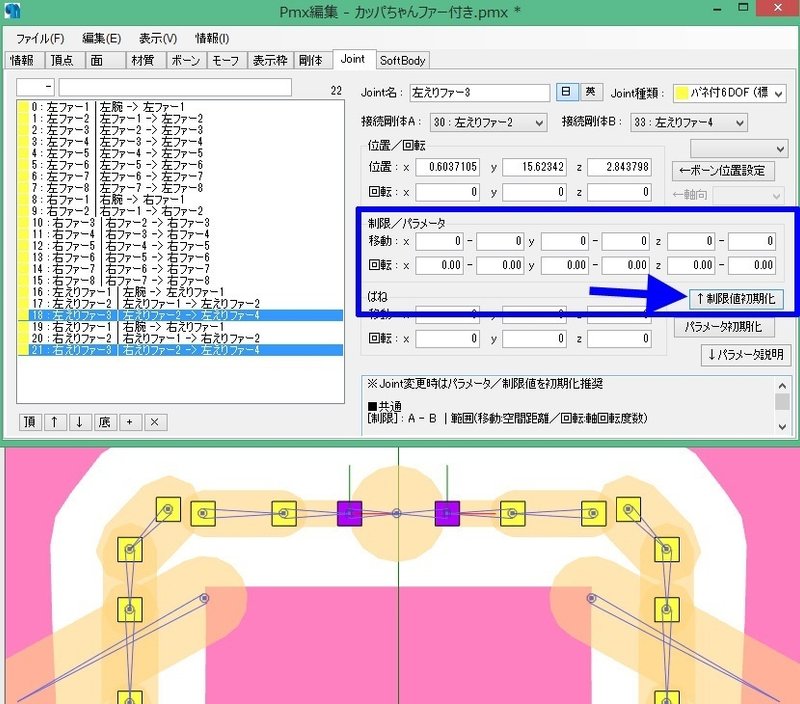Toggle the 英 English name button

(x=591, y=92)
